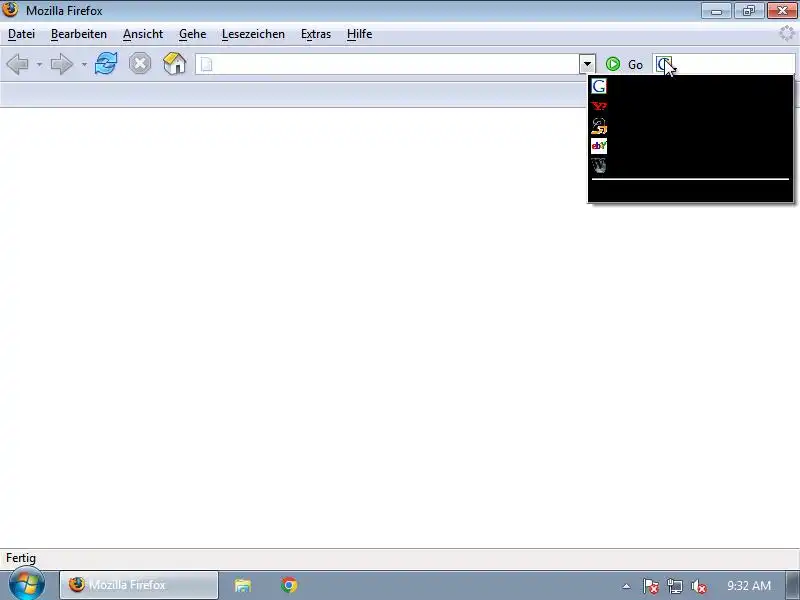Minimize the Firefox window
Image resolution: width=800 pixels, height=600 pixels.
click(x=716, y=11)
